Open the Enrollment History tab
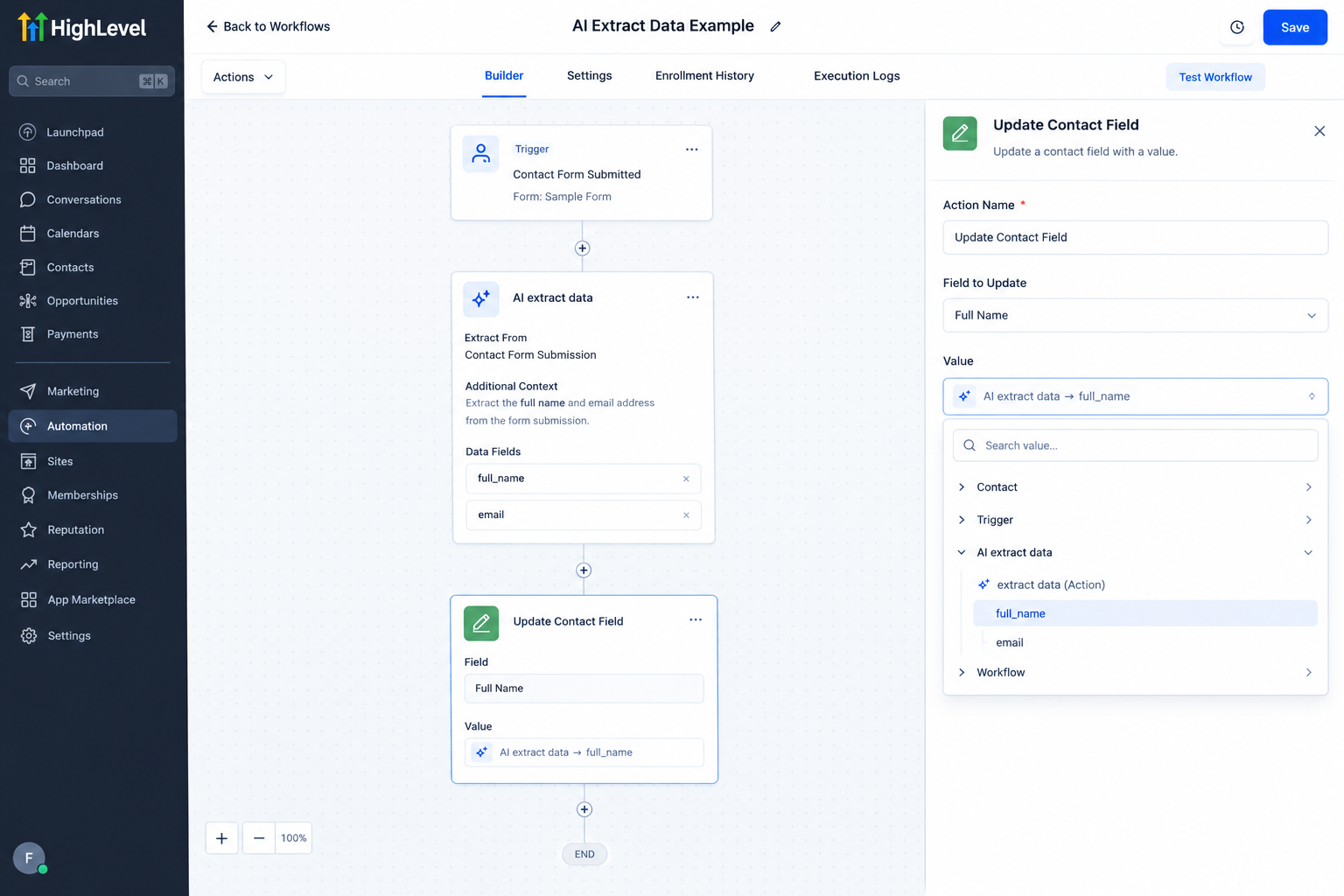This screenshot has width=1344, height=896. [x=704, y=76]
